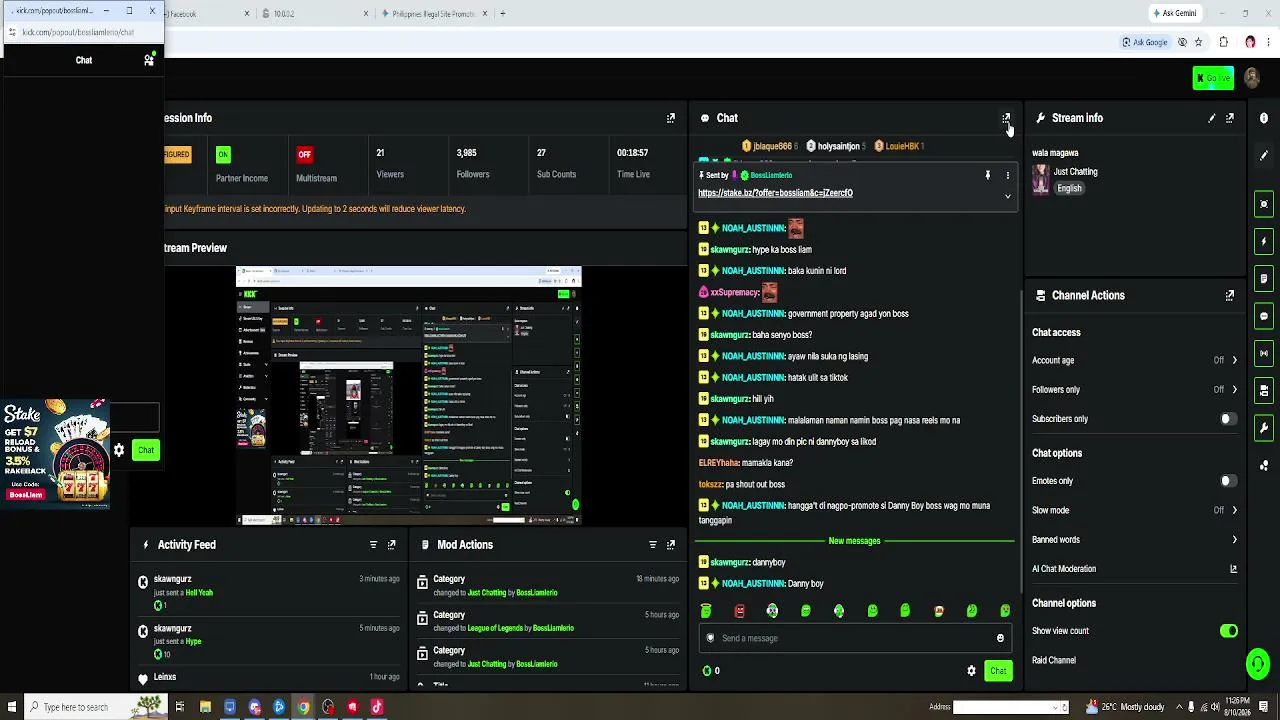Open the Address bar dropdown on taskbar
Viewport: 1280px width, 720px height.
point(1057,707)
